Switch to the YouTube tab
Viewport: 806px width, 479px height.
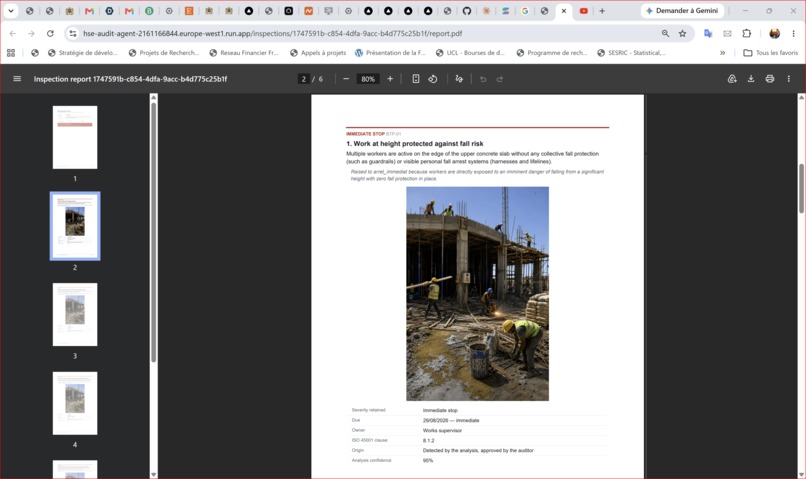[583, 11]
